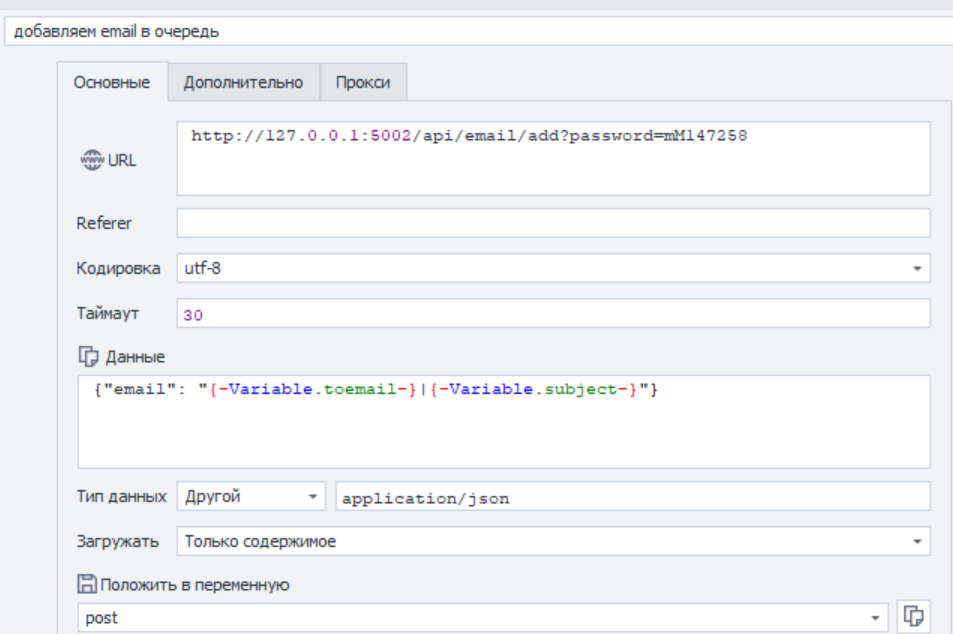Click the Таймаут field showing 30
This screenshot has height=634, width=953.
(553, 314)
